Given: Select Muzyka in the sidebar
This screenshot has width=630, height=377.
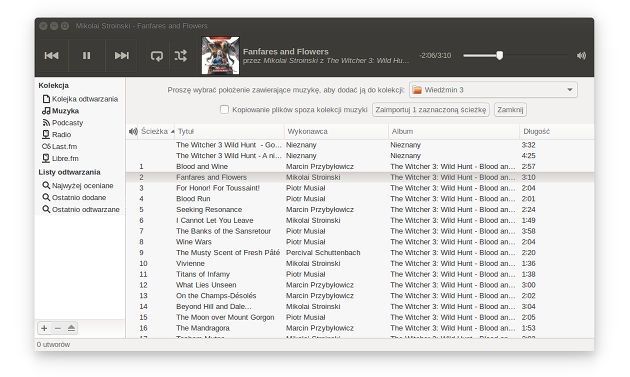Looking at the screenshot, I should coord(61,111).
